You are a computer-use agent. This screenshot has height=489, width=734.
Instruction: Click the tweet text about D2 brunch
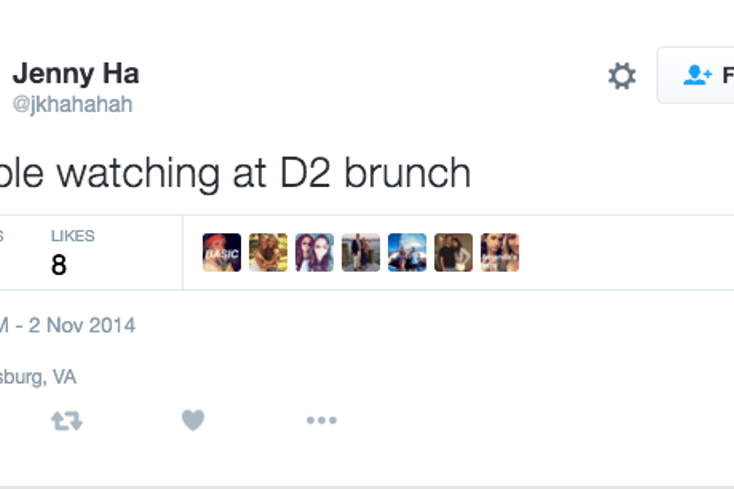coord(235,173)
